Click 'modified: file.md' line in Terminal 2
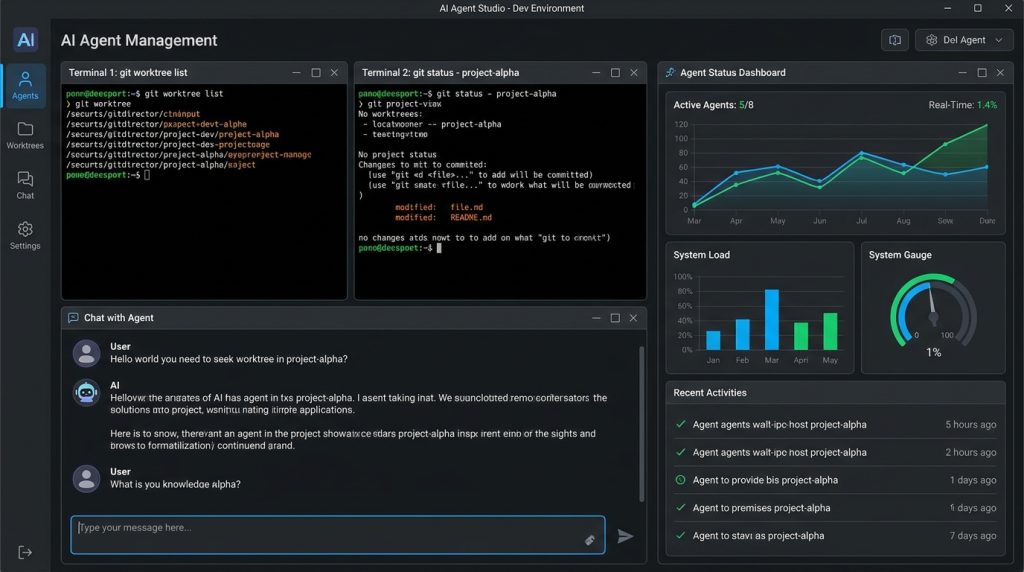Screen dimensions: 1024x572 pos(439,207)
